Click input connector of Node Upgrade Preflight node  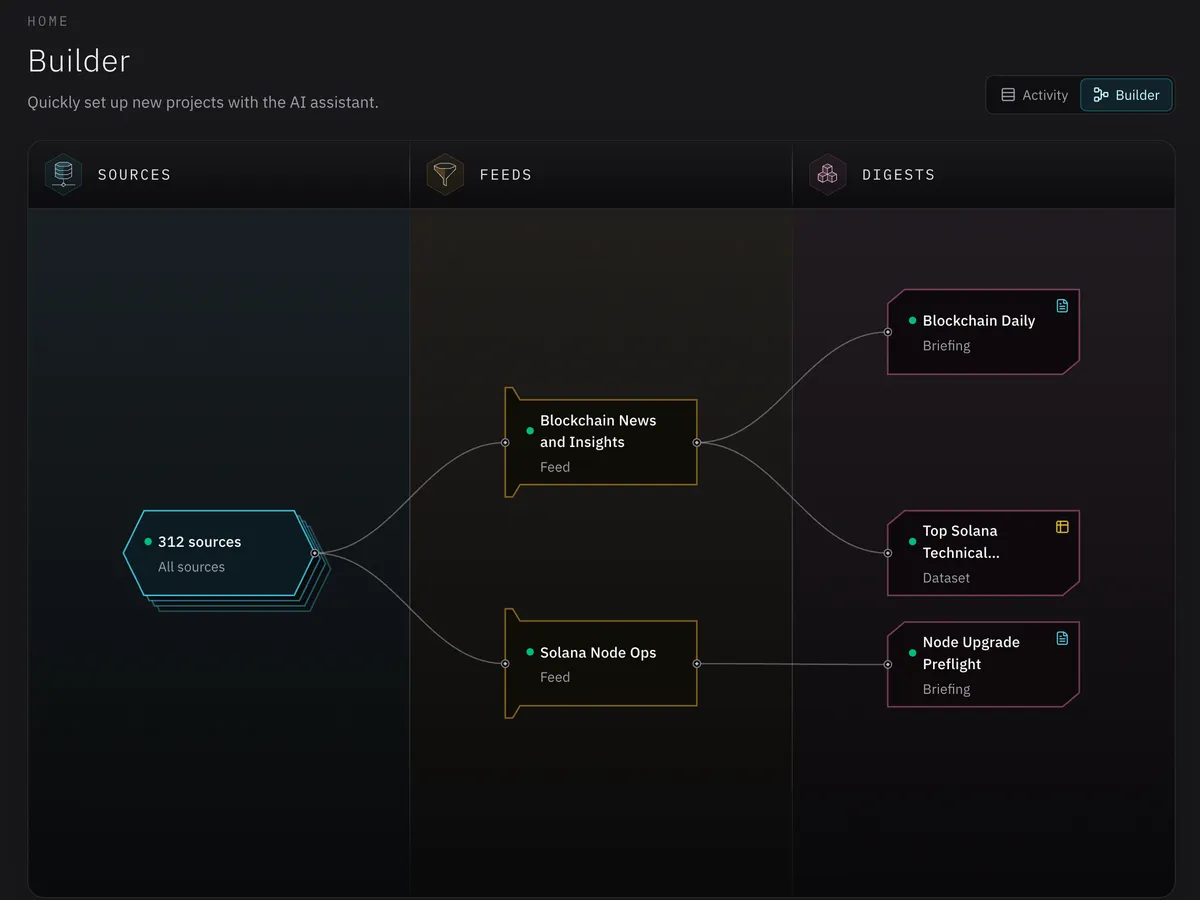click(x=888, y=664)
